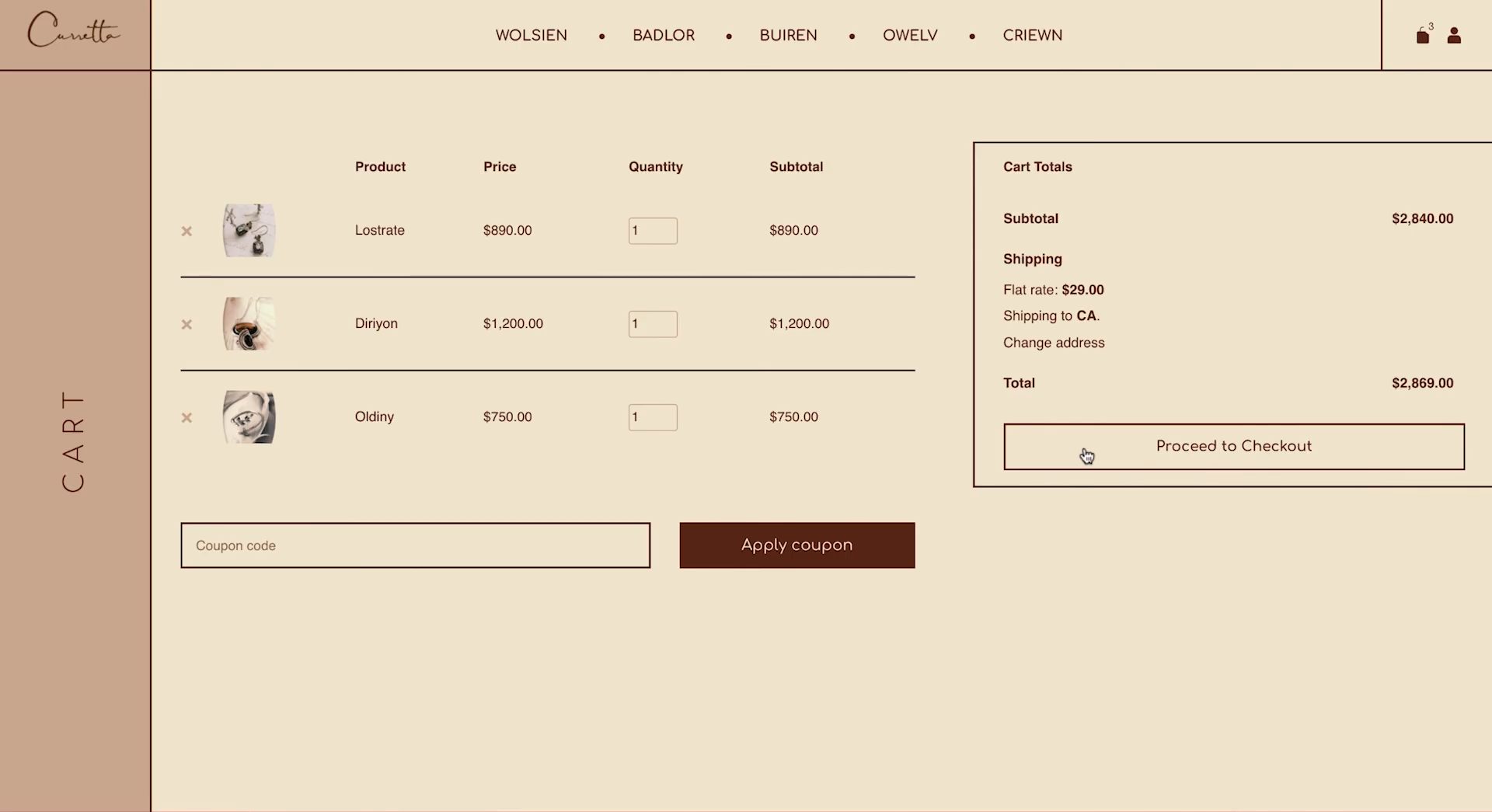
Task: Select BADLOR in the navigation
Action: (x=664, y=35)
